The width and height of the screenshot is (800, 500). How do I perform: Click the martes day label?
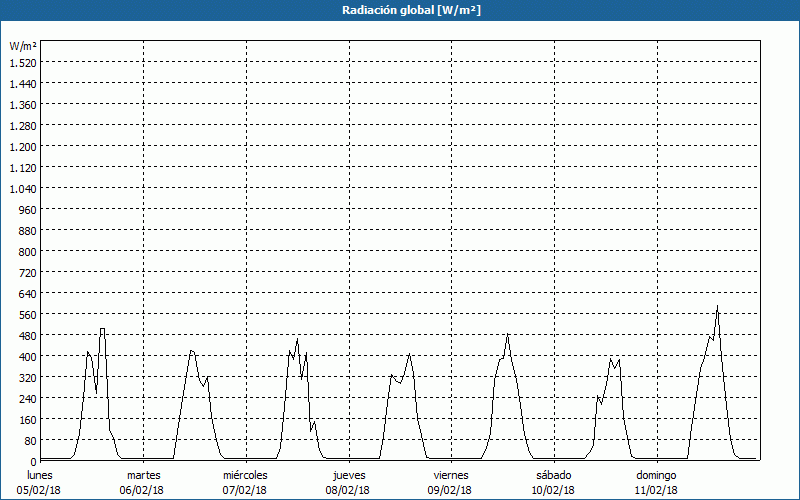pyautogui.click(x=143, y=474)
